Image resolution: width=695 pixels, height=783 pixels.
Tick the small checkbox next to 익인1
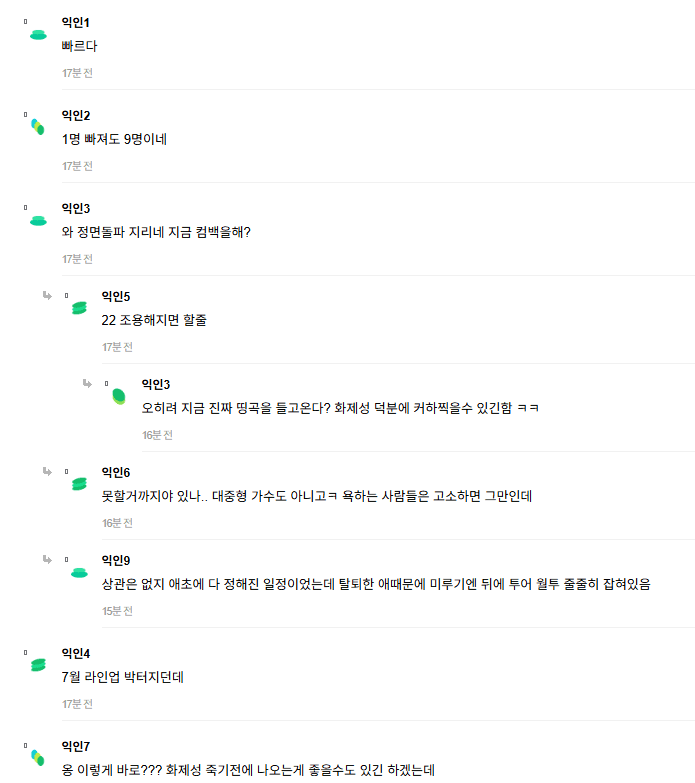25,21
